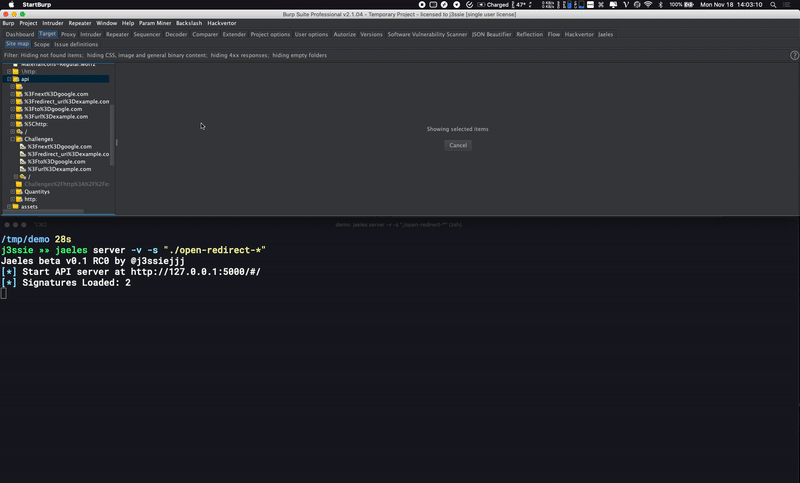The height and width of the screenshot is (483, 800).
Task: Click the %5Chttp: folder icon
Action: 19,124
